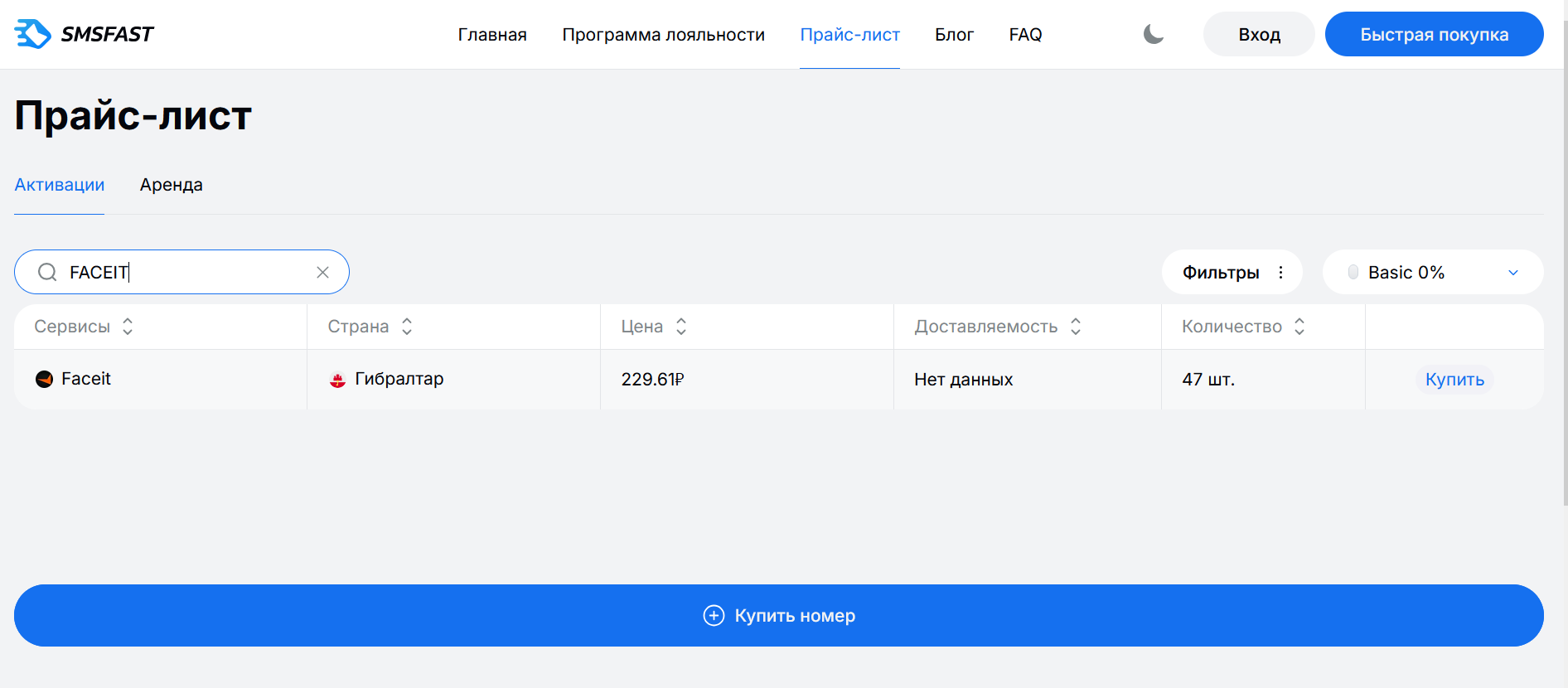The image size is (1568, 688).
Task: Select the Faceit service cell
Action: coord(161,380)
